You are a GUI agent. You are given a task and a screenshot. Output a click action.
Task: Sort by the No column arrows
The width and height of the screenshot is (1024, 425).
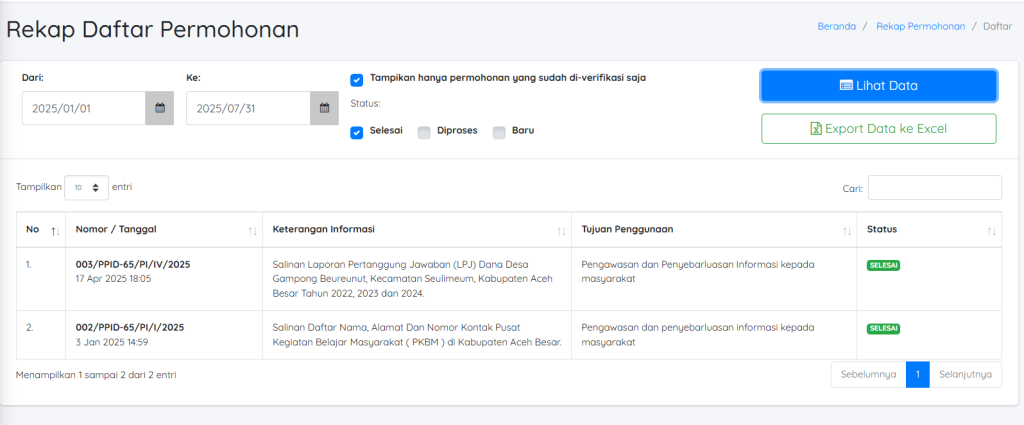[x=56, y=230]
